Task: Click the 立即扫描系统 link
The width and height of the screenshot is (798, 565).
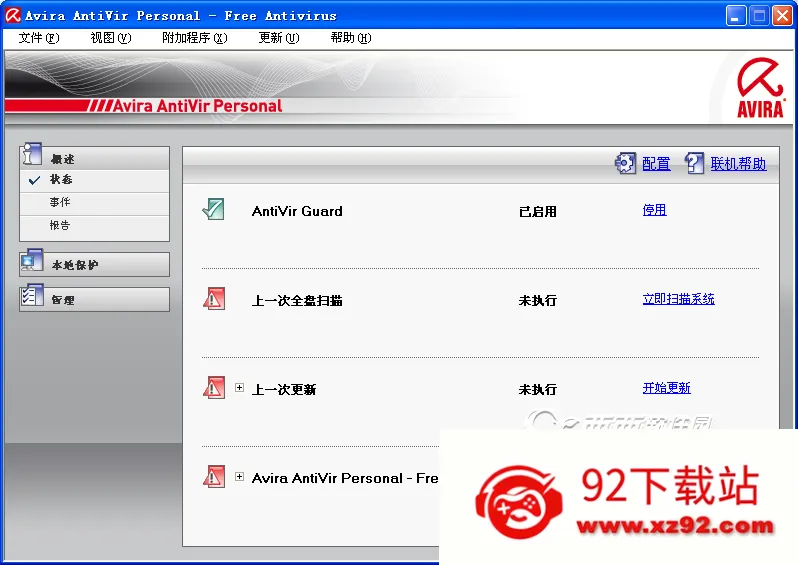Action: 678,299
